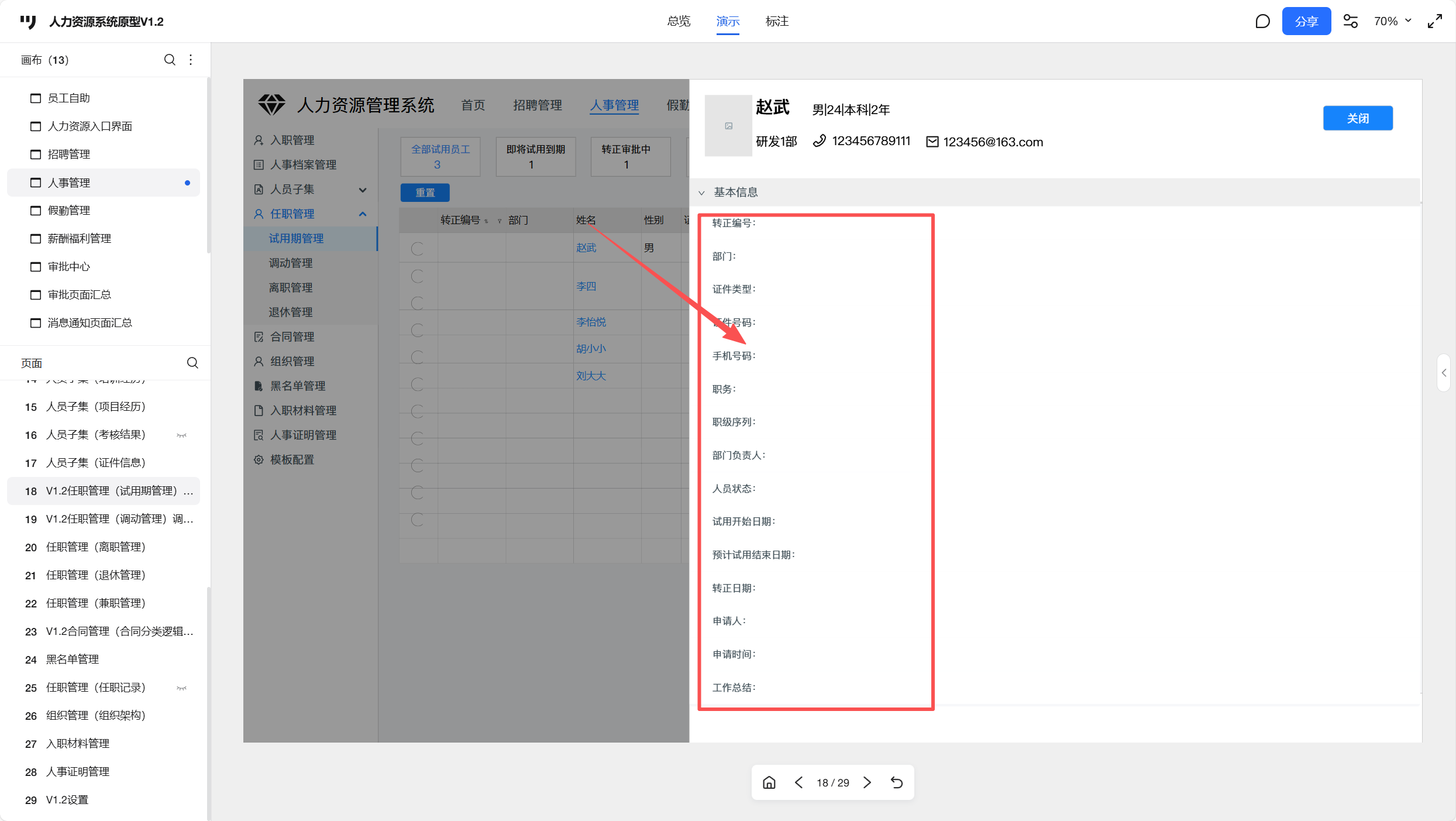Expand the right side panel handle
1456x821 pixels.
(1444, 373)
